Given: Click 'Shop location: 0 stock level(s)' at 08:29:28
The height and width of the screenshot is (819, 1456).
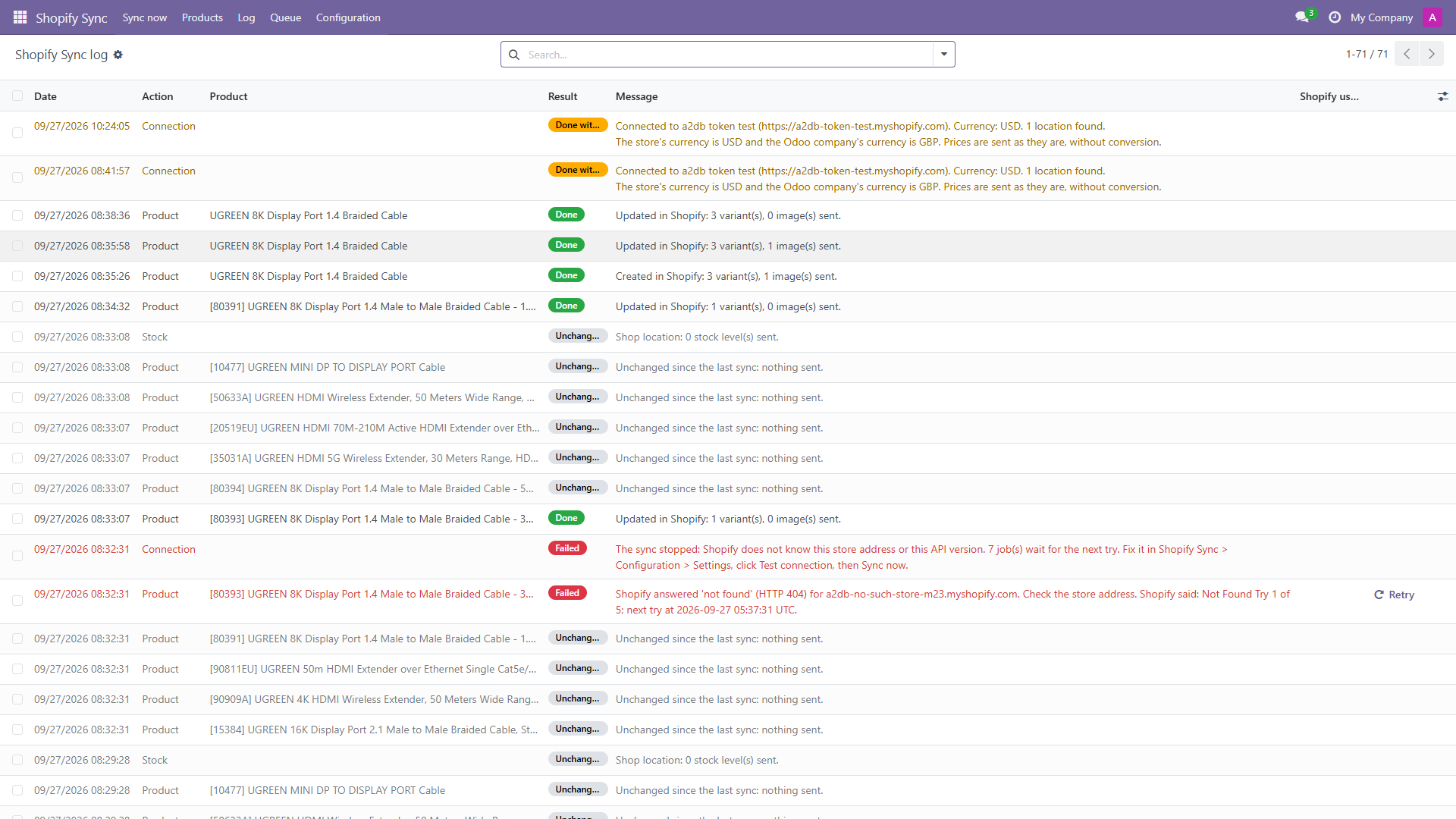Looking at the screenshot, I should click(x=697, y=760).
